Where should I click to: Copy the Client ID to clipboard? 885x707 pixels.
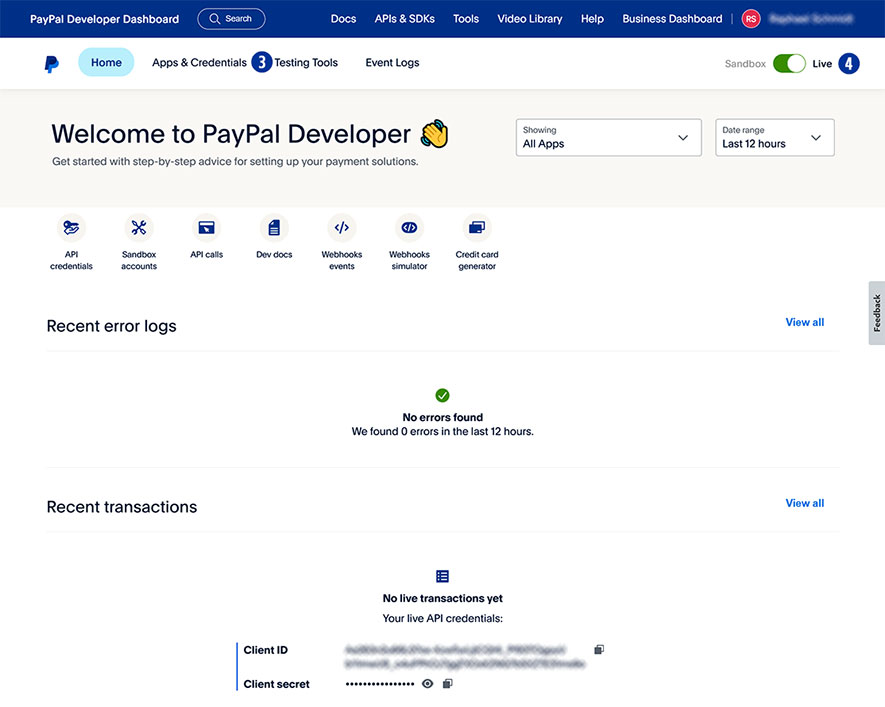[599, 650]
